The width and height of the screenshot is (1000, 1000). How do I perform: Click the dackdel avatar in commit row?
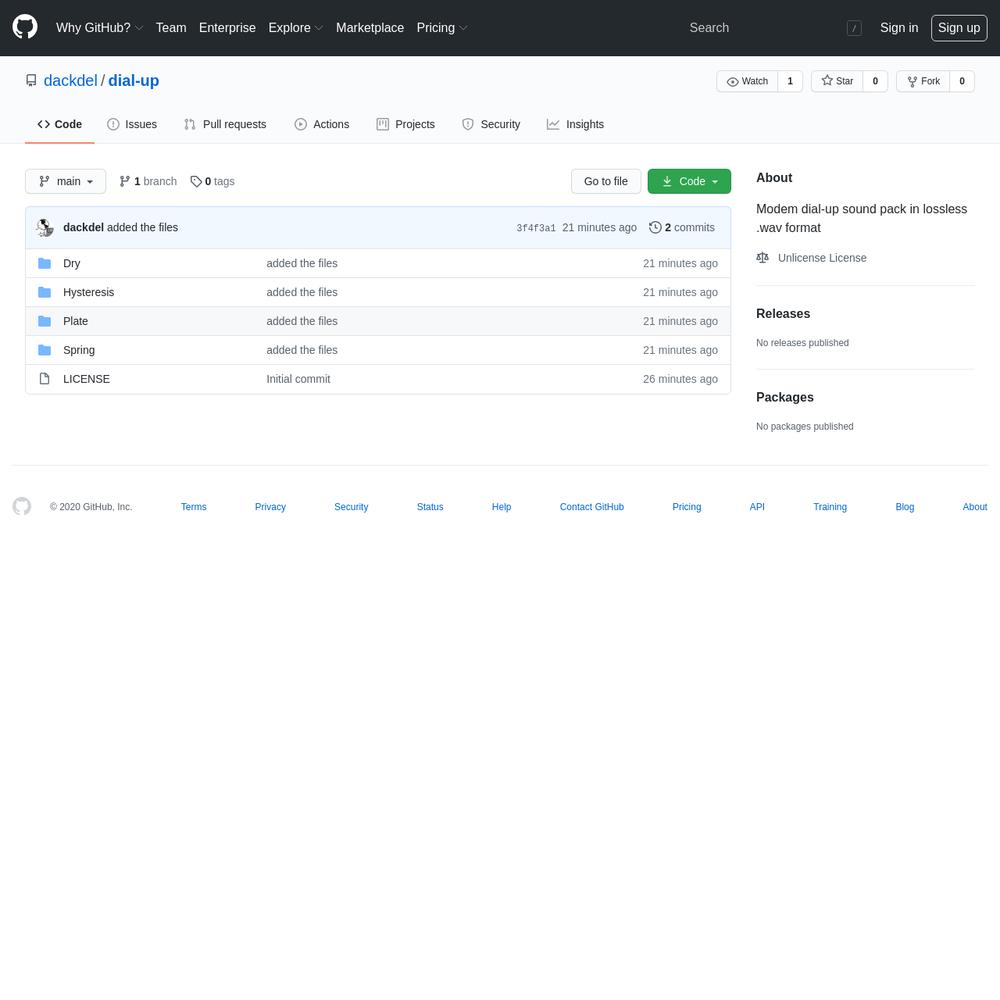45,227
